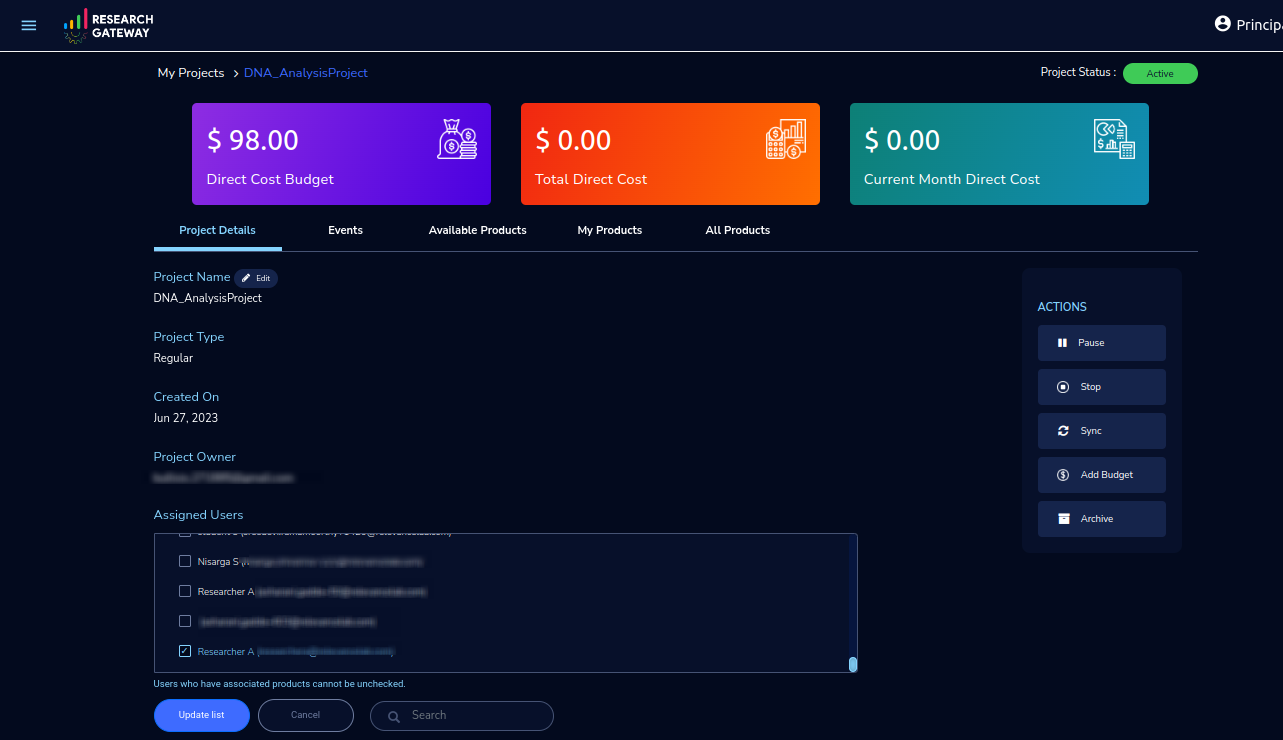Open the Available Products tab
This screenshot has height=740, width=1283.
478,230
